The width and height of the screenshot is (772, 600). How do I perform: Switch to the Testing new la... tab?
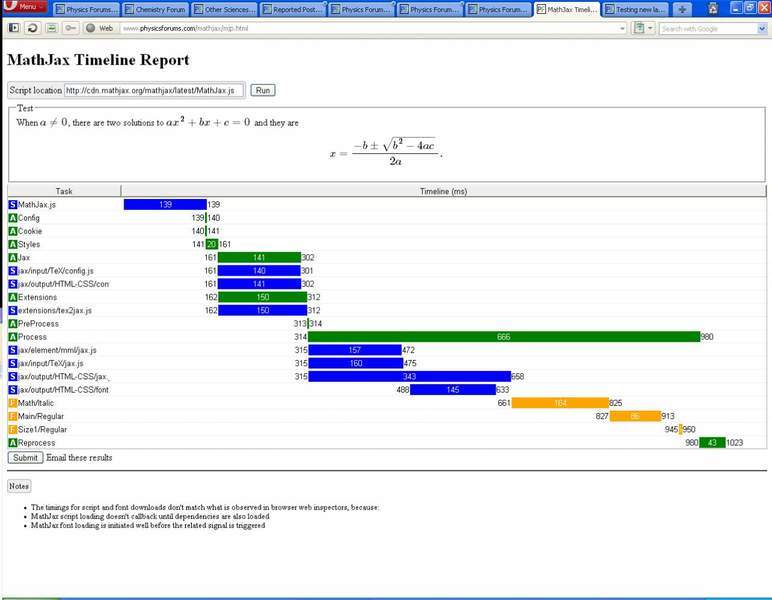635,9
